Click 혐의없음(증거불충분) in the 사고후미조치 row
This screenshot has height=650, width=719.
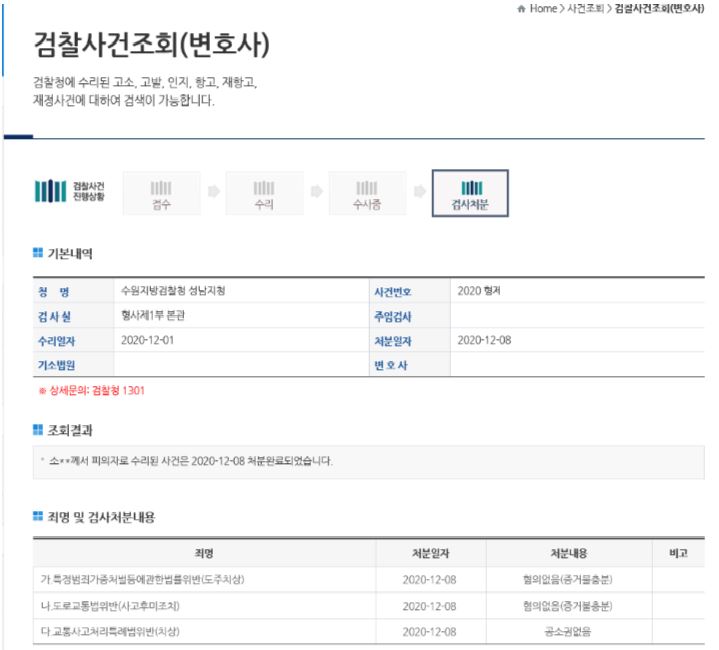point(568,606)
